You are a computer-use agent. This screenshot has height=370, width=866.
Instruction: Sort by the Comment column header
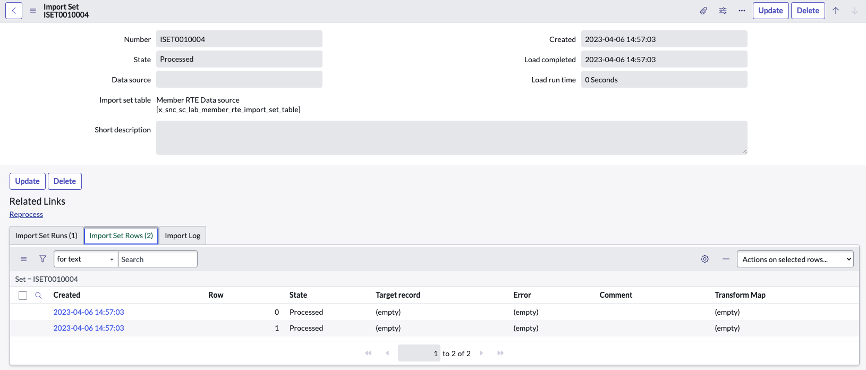(x=616, y=295)
